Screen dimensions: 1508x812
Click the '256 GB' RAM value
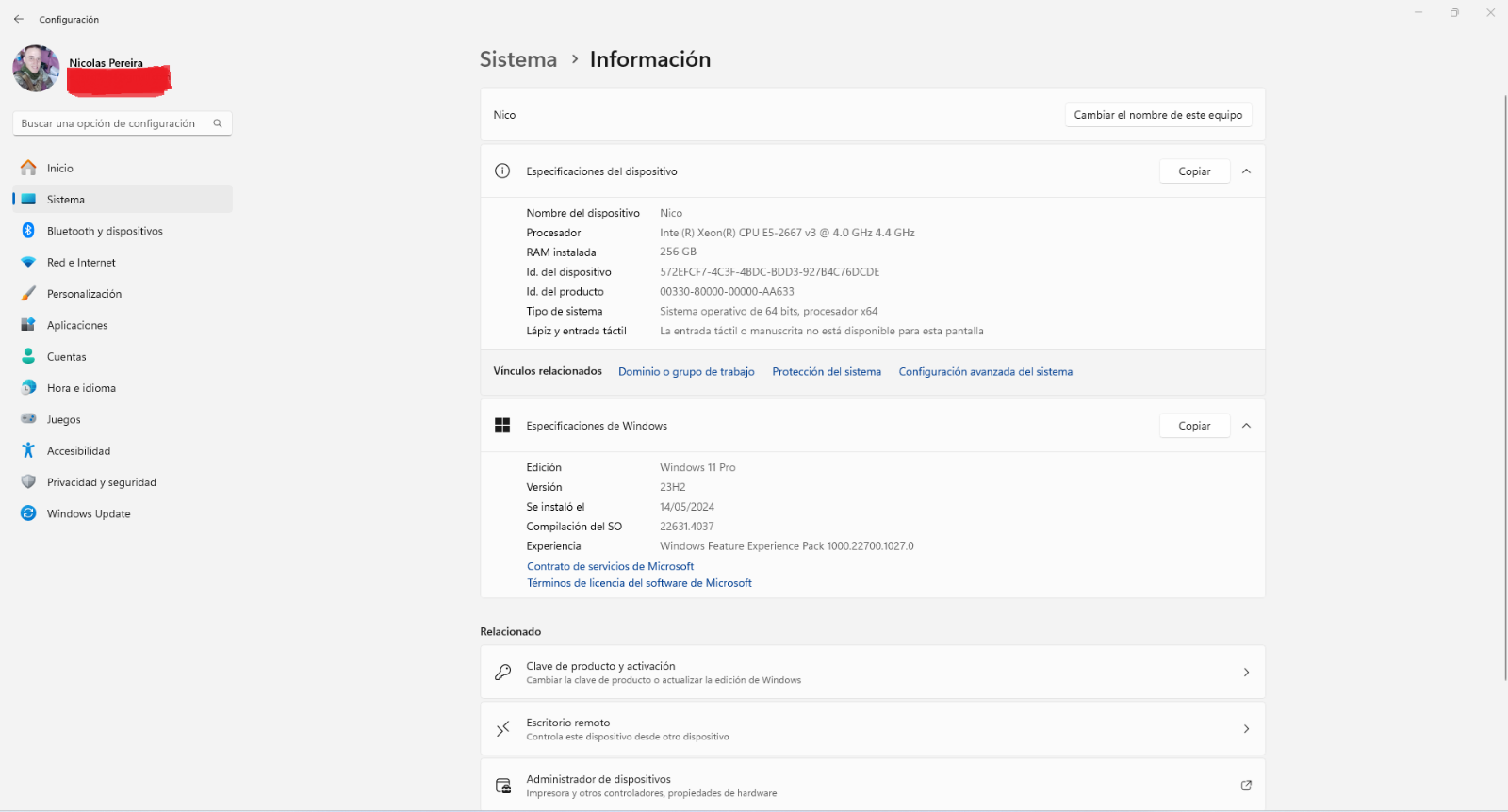(x=678, y=252)
